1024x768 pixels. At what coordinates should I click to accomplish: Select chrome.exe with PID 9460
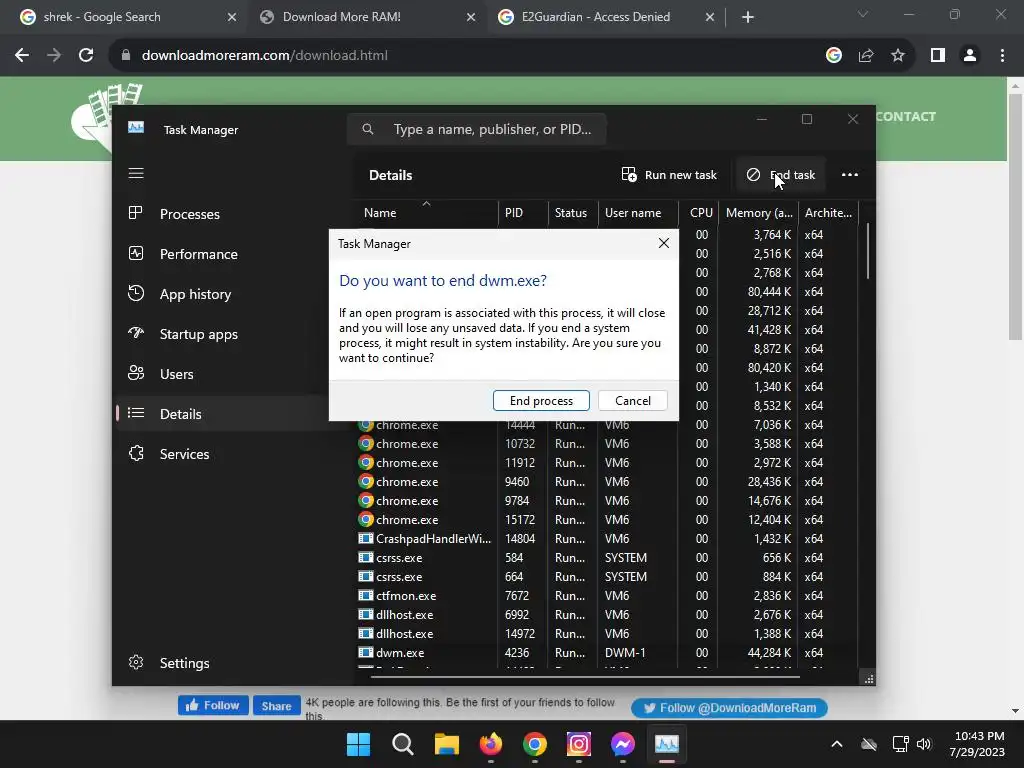tap(607, 481)
